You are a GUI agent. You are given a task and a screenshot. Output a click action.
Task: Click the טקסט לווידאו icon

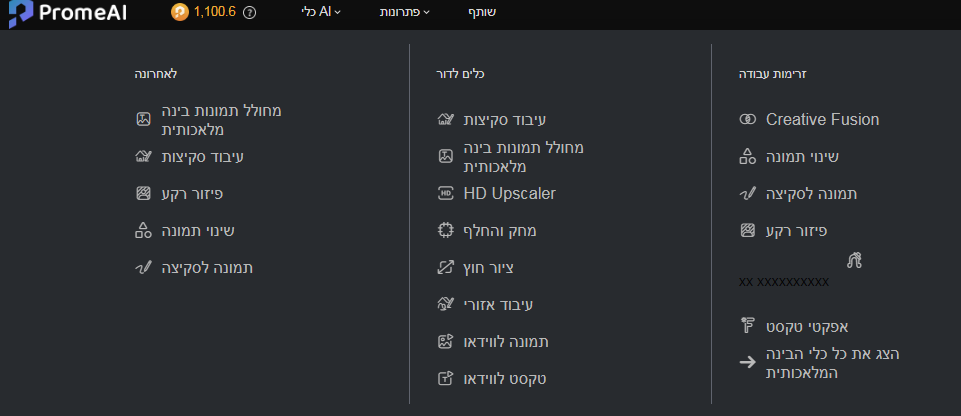(446, 379)
